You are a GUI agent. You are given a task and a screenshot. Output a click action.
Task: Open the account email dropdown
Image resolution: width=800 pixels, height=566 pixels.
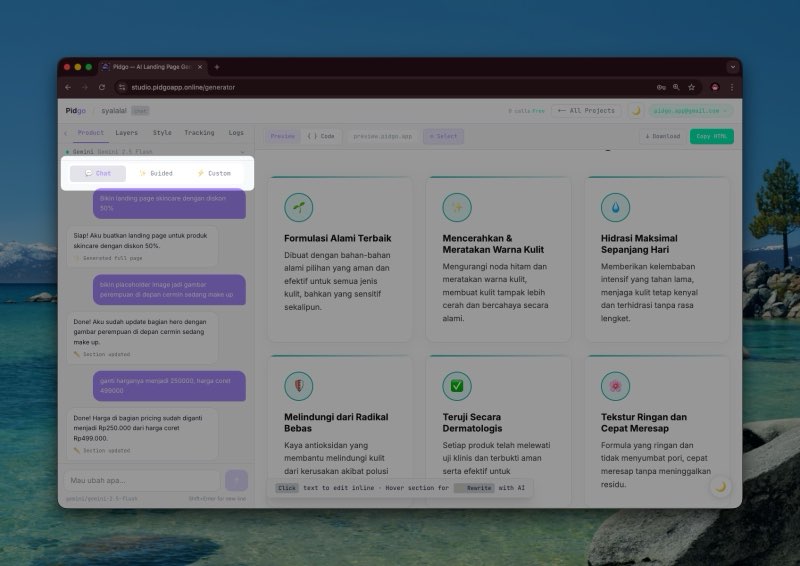tap(689, 111)
